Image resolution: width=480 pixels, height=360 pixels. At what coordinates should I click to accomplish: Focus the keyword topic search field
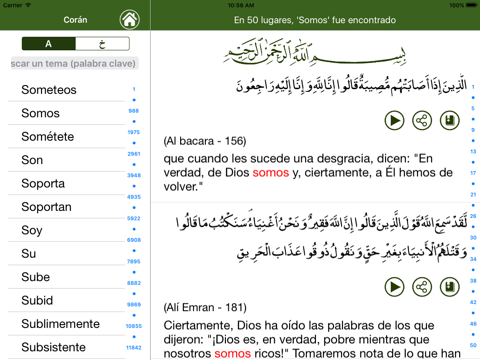click(x=75, y=63)
